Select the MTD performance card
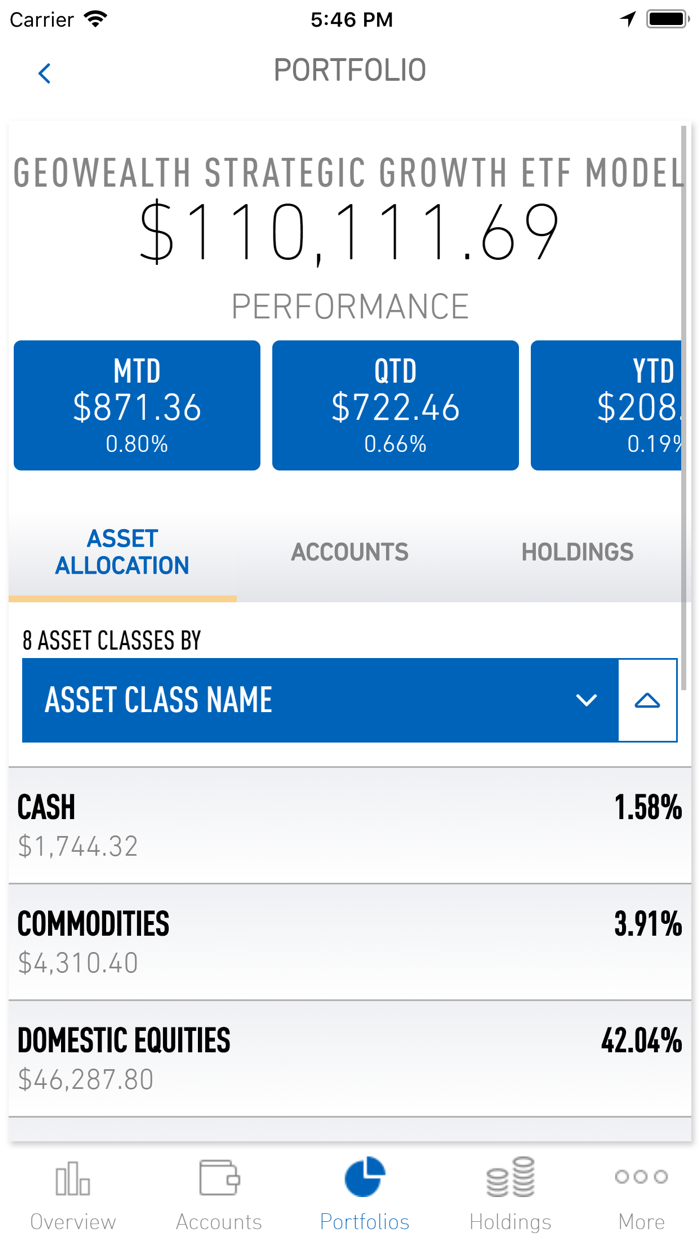 tap(136, 405)
